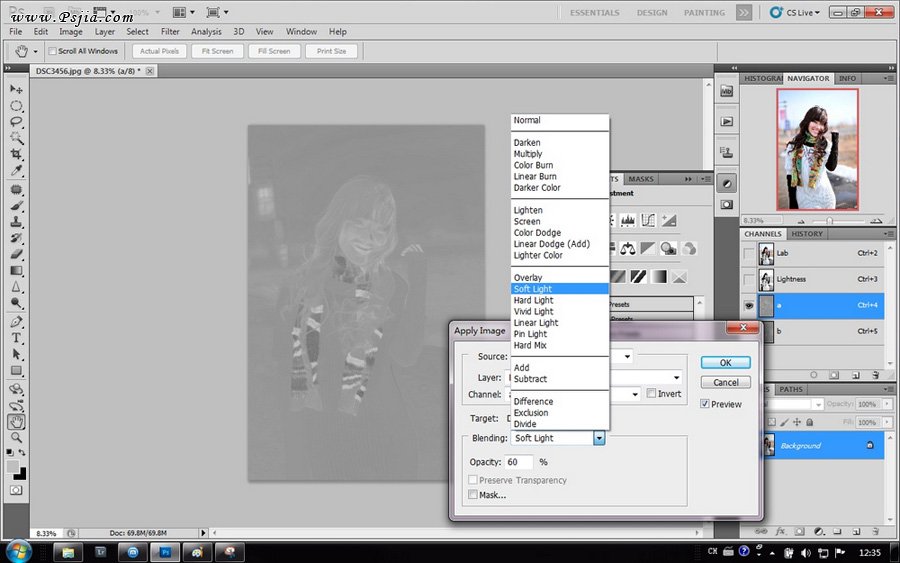Select the Move tool
900x563 pixels.
17,89
